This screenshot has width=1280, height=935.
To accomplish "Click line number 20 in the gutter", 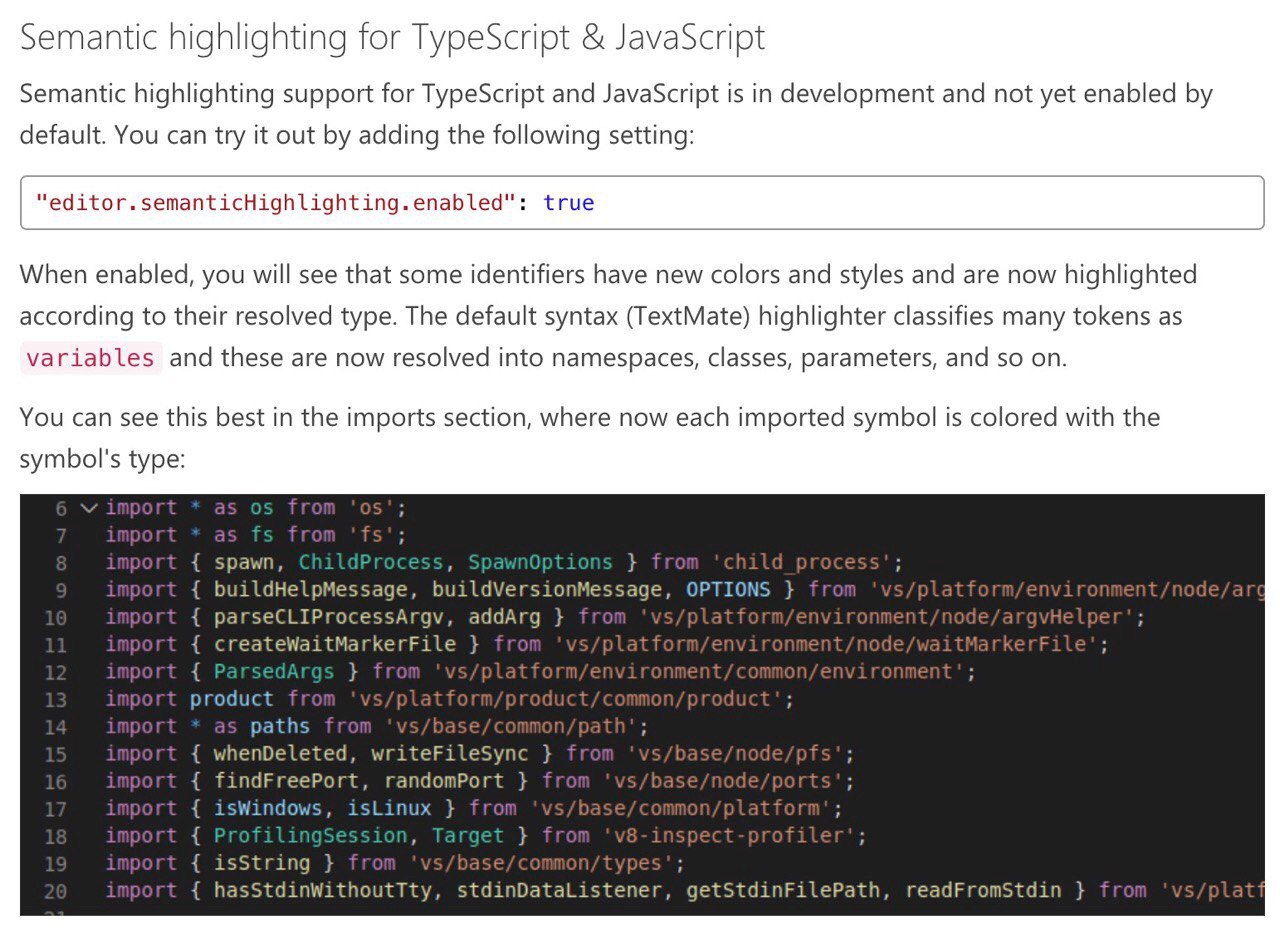I will 55,890.
